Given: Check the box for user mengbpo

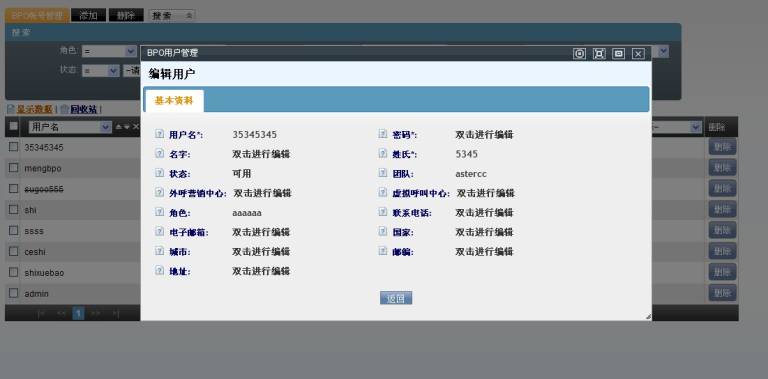Looking at the screenshot, I should pyautogui.click(x=14, y=167).
